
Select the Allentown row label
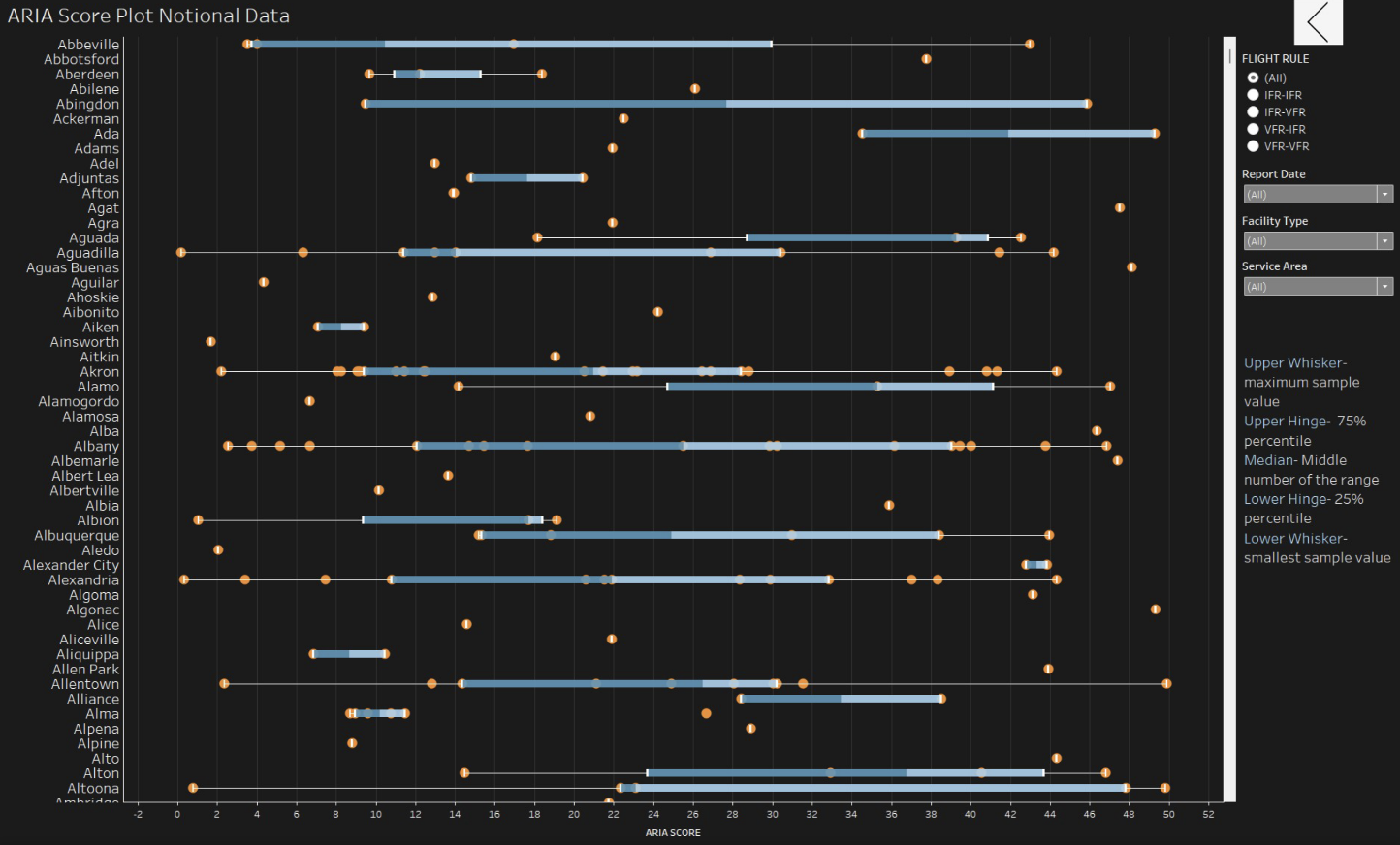point(85,684)
